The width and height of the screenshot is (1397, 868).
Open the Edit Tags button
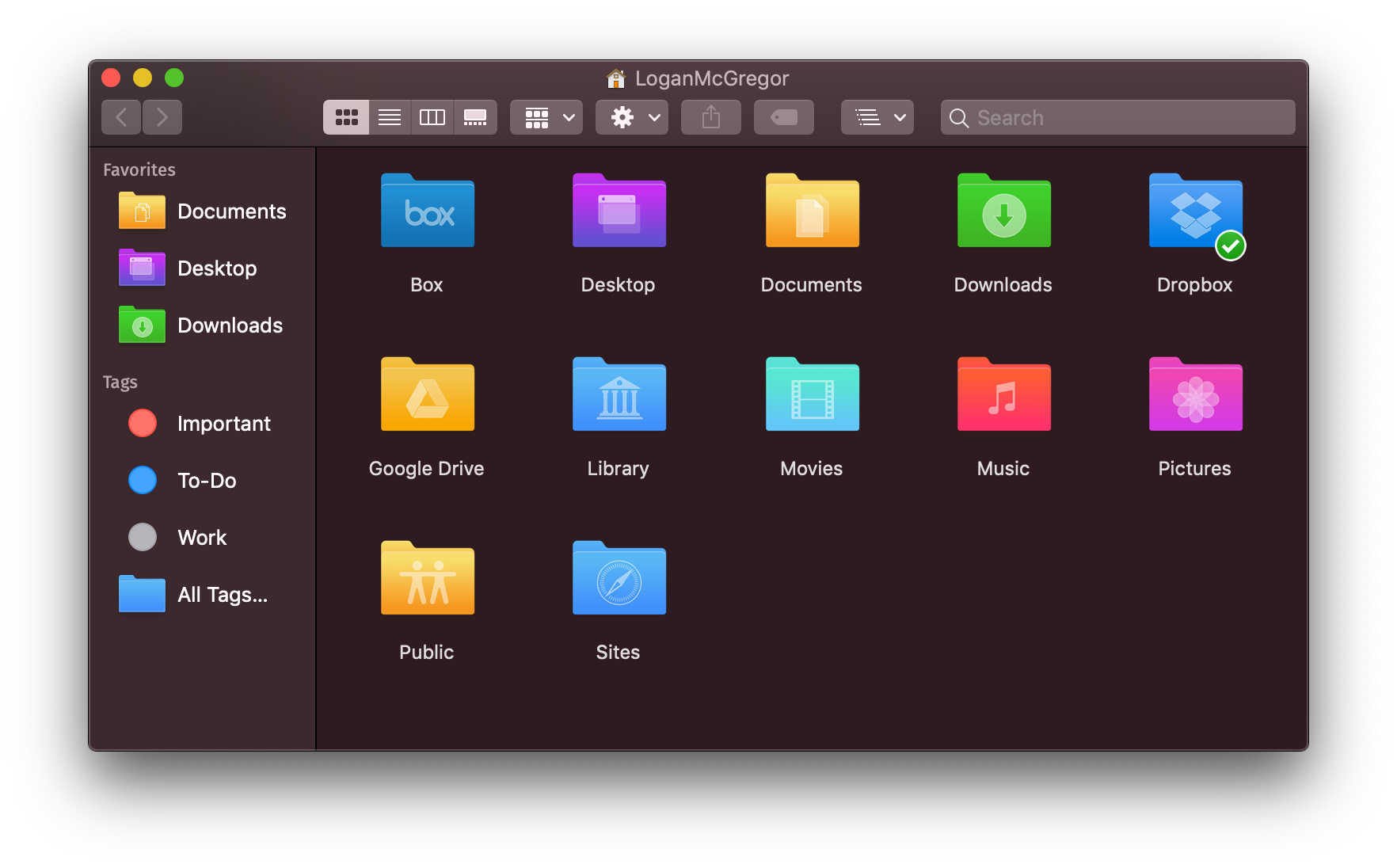[783, 116]
